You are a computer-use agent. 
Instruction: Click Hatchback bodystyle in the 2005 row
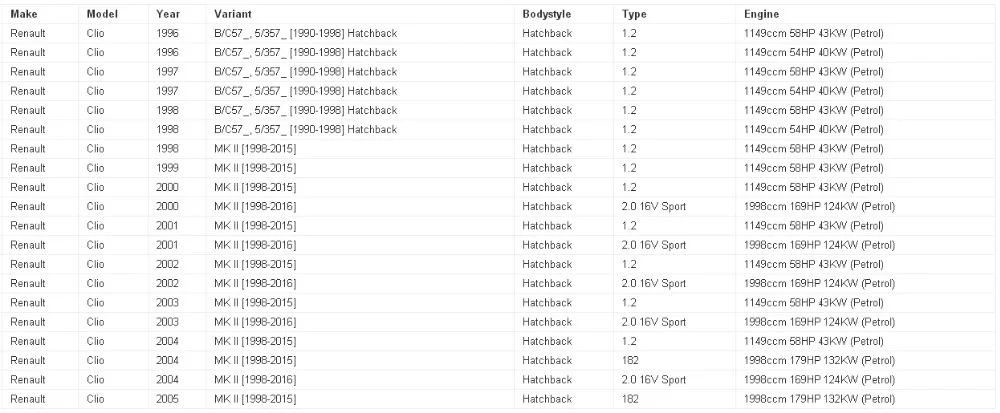coord(547,399)
